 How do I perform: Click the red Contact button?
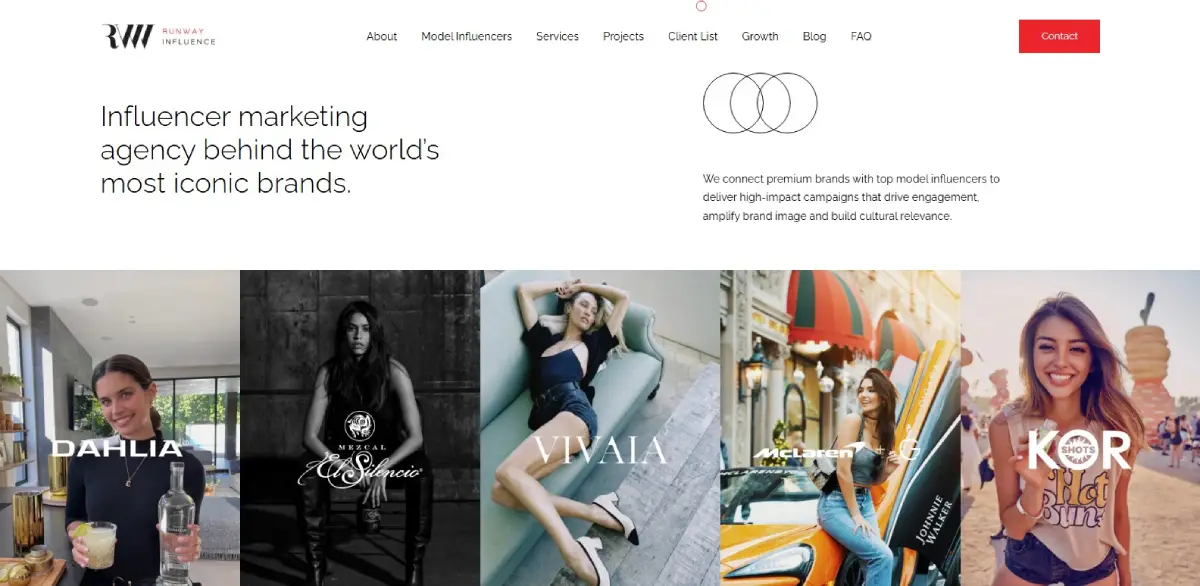pos(1059,36)
